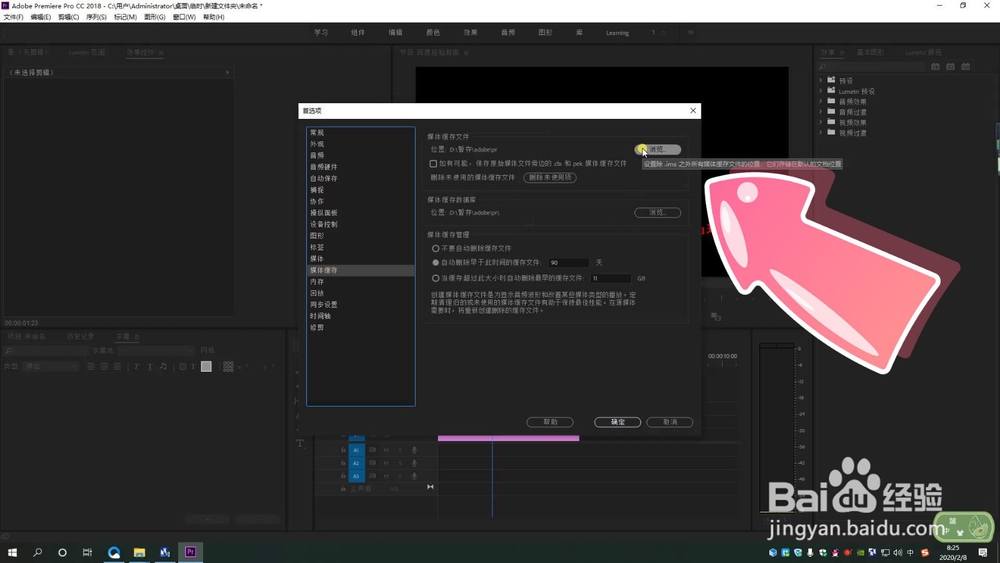Screen dimensions: 1000x563
Task: Click the voice-over record microphone on A1
Action: pos(414,450)
